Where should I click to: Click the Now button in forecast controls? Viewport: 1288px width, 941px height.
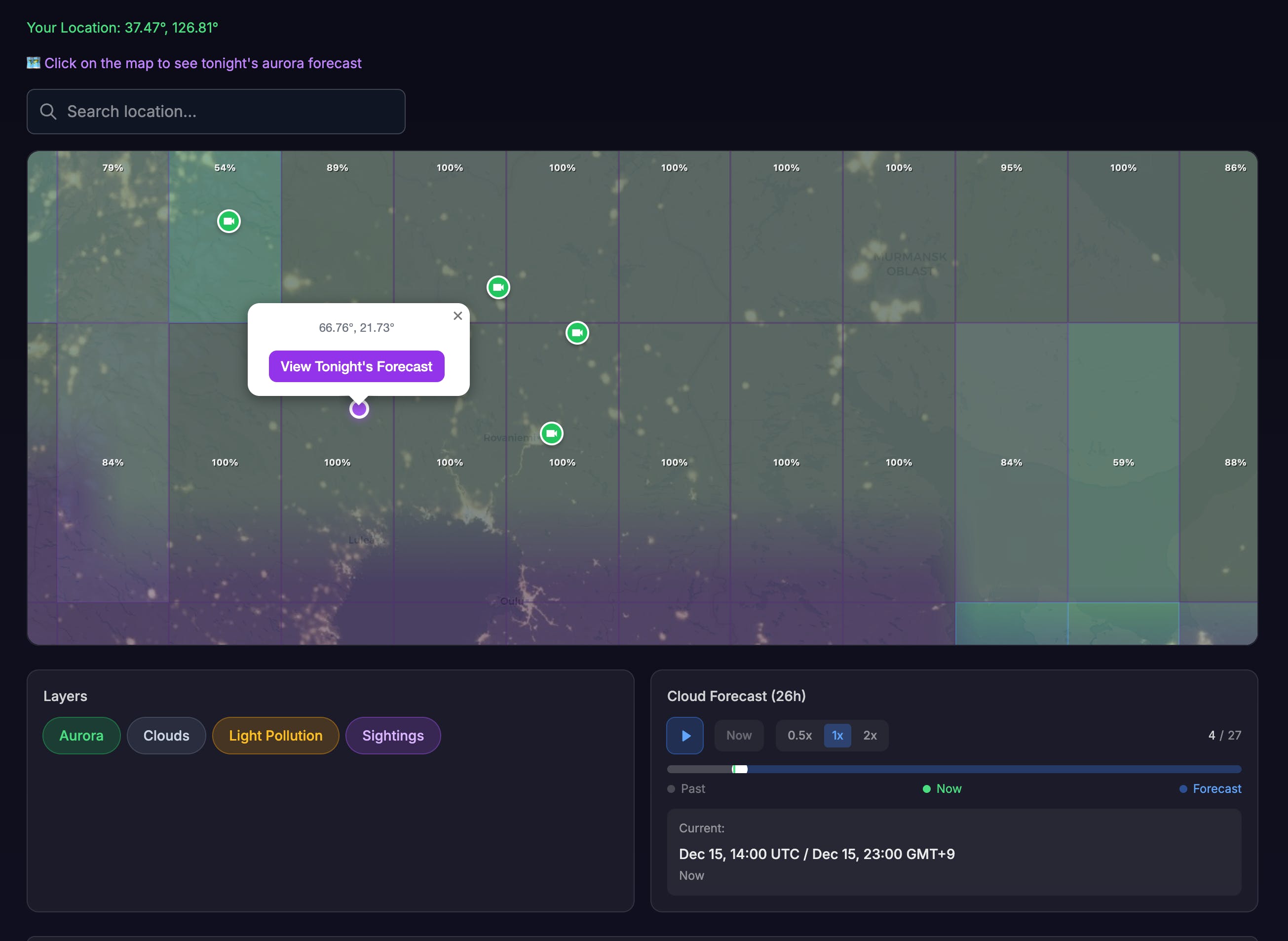739,735
